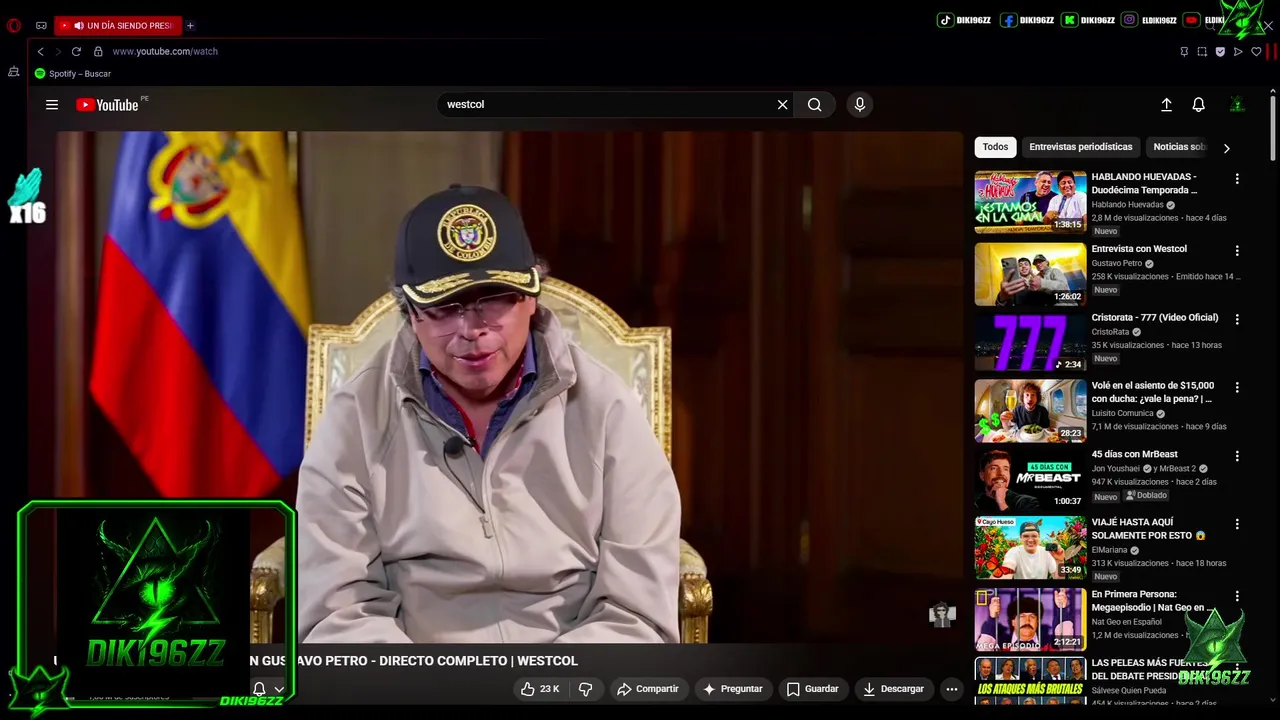1280x720 pixels.
Task: Open the YouTube hamburger guide menu
Action: [52, 104]
